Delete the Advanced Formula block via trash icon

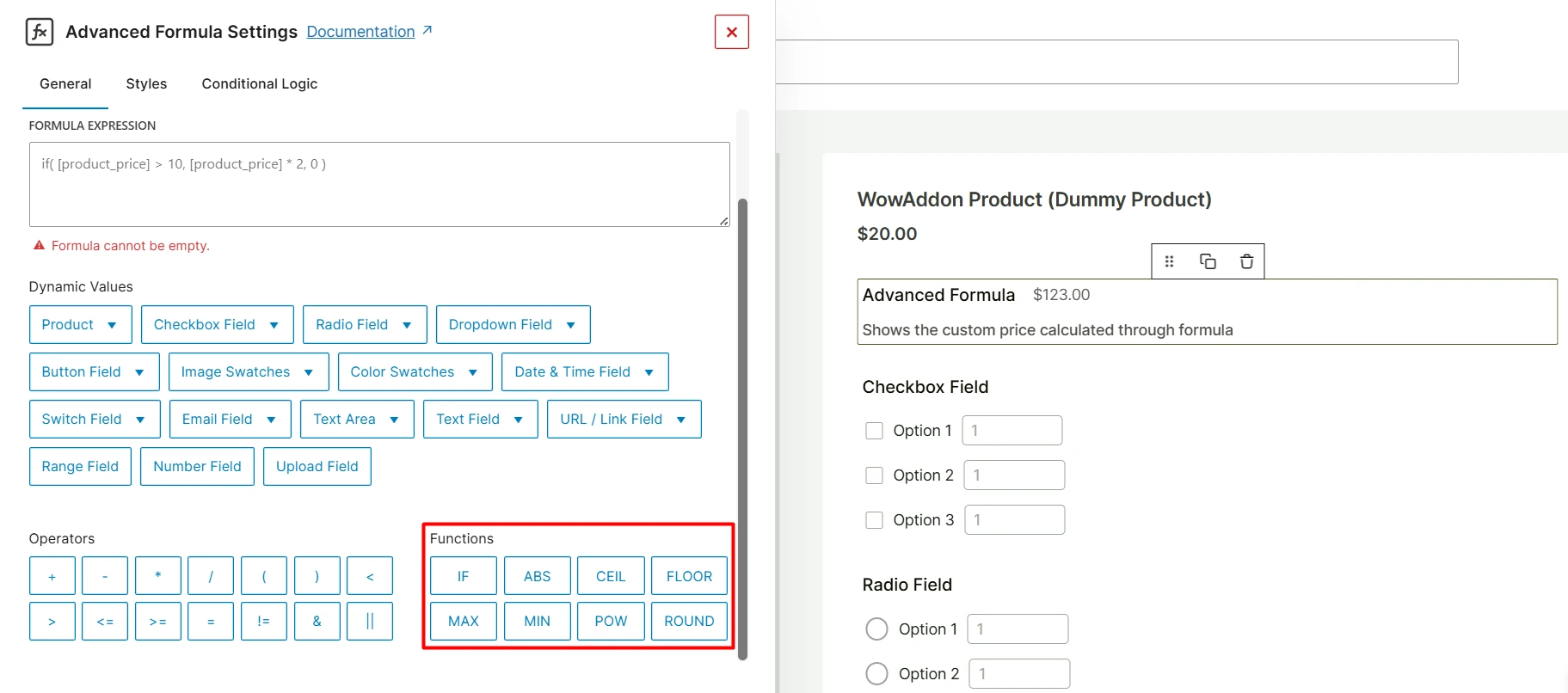coord(1246,261)
